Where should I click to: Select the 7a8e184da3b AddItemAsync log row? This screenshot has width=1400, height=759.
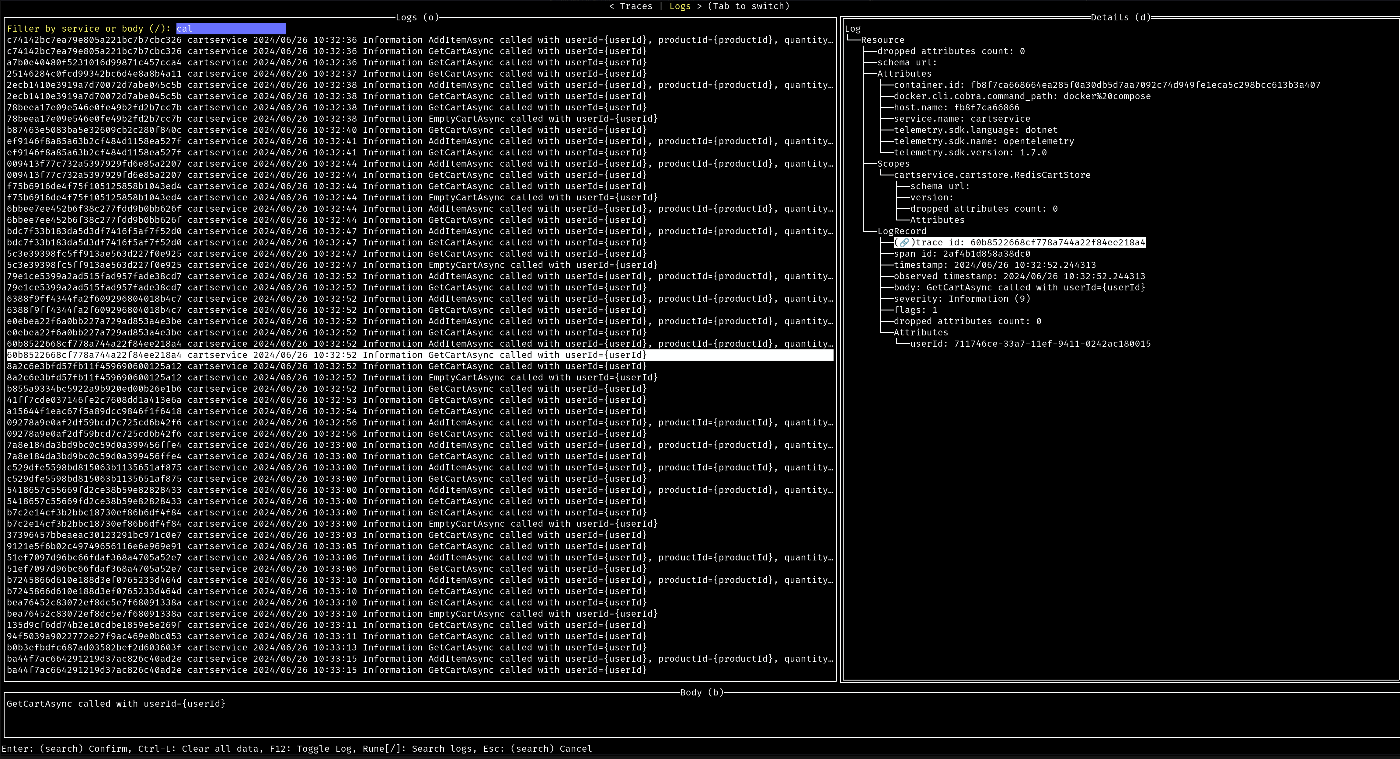[420, 444]
